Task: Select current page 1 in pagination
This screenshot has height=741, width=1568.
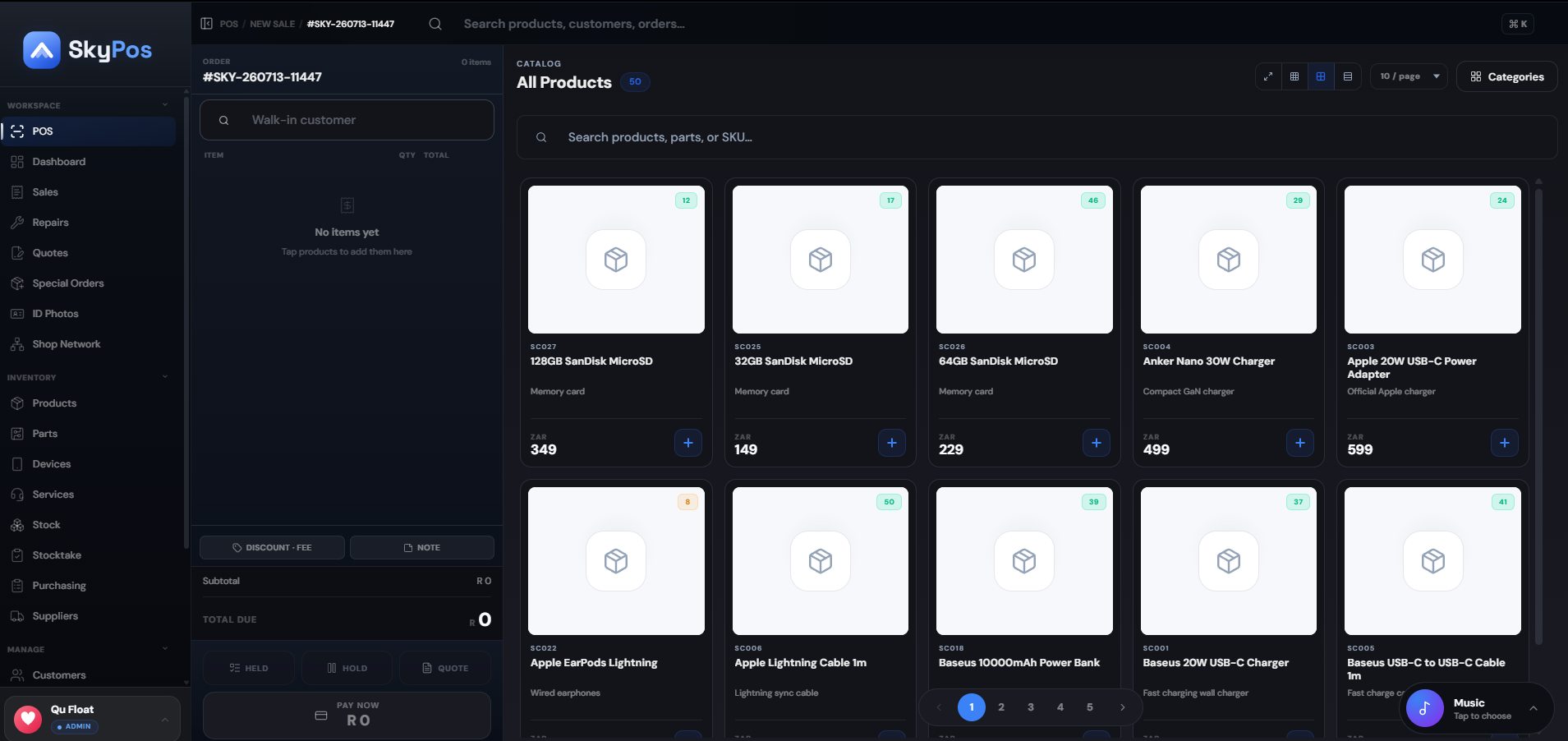Action: pyautogui.click(x=972, y=707)
